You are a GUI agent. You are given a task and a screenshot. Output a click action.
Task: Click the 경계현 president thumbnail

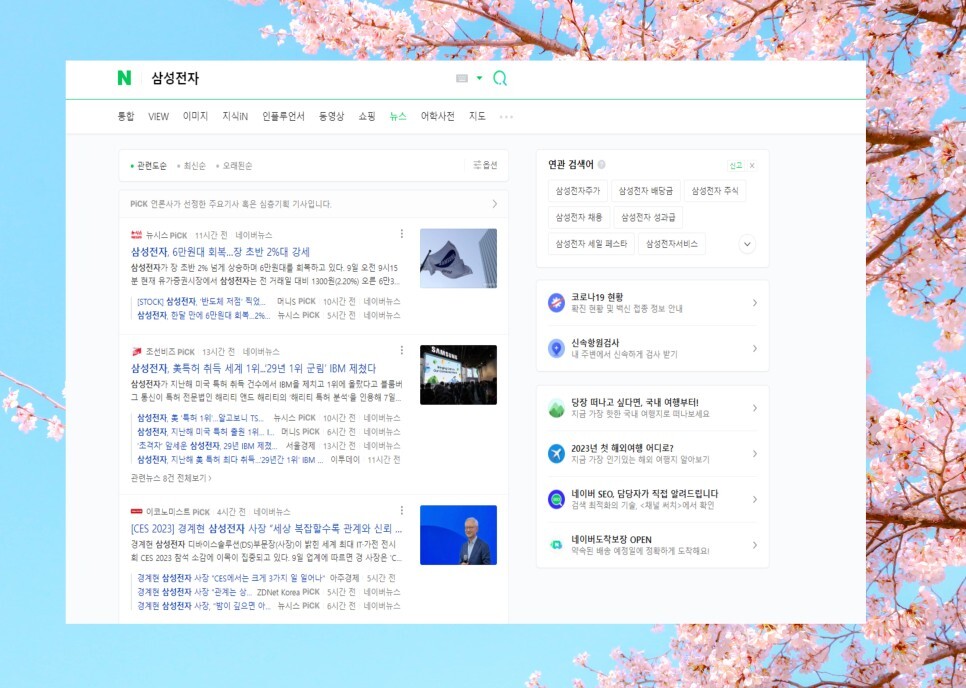pyautogui.click(x=458, y=535)
